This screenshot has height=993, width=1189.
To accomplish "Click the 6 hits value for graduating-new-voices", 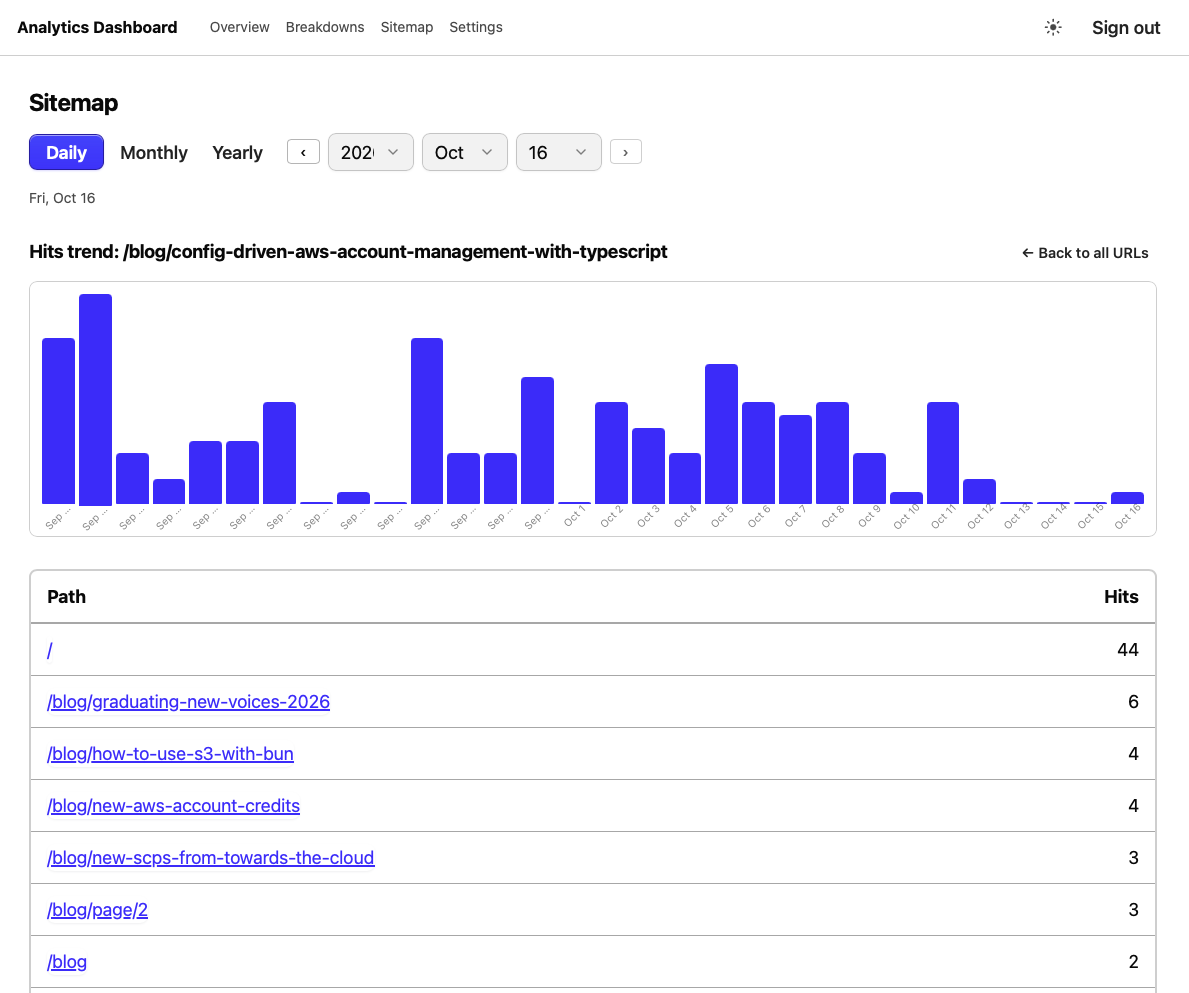I will (x=1133, y=702).
